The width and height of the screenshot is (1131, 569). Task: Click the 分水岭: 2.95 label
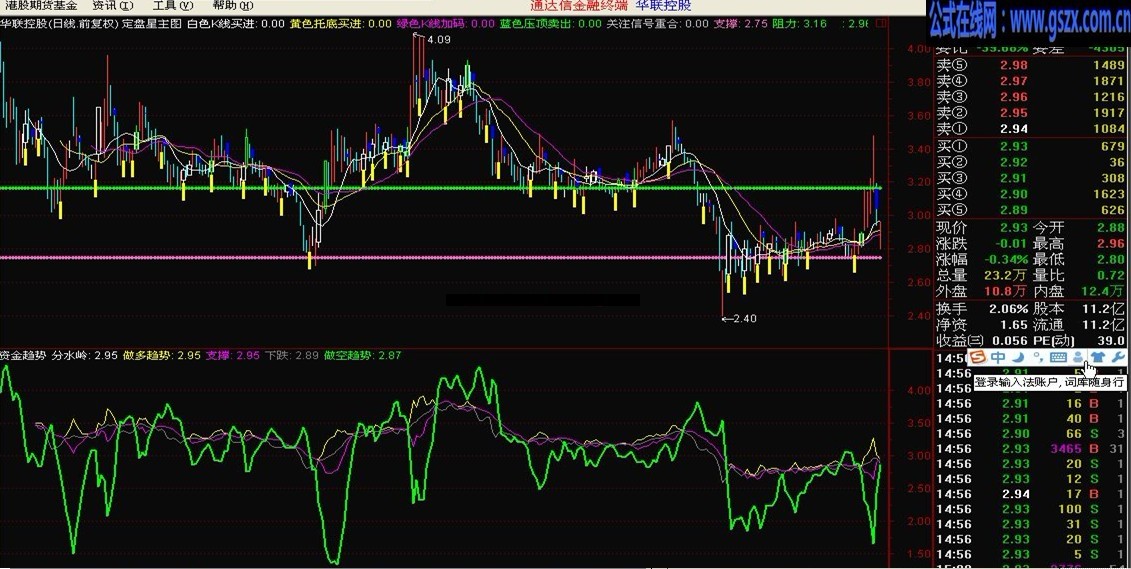coord(85,355)
